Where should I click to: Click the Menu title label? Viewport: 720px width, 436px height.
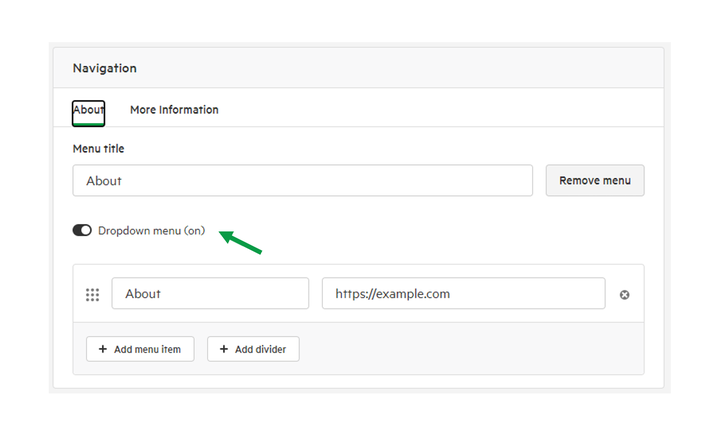(98, 149)
